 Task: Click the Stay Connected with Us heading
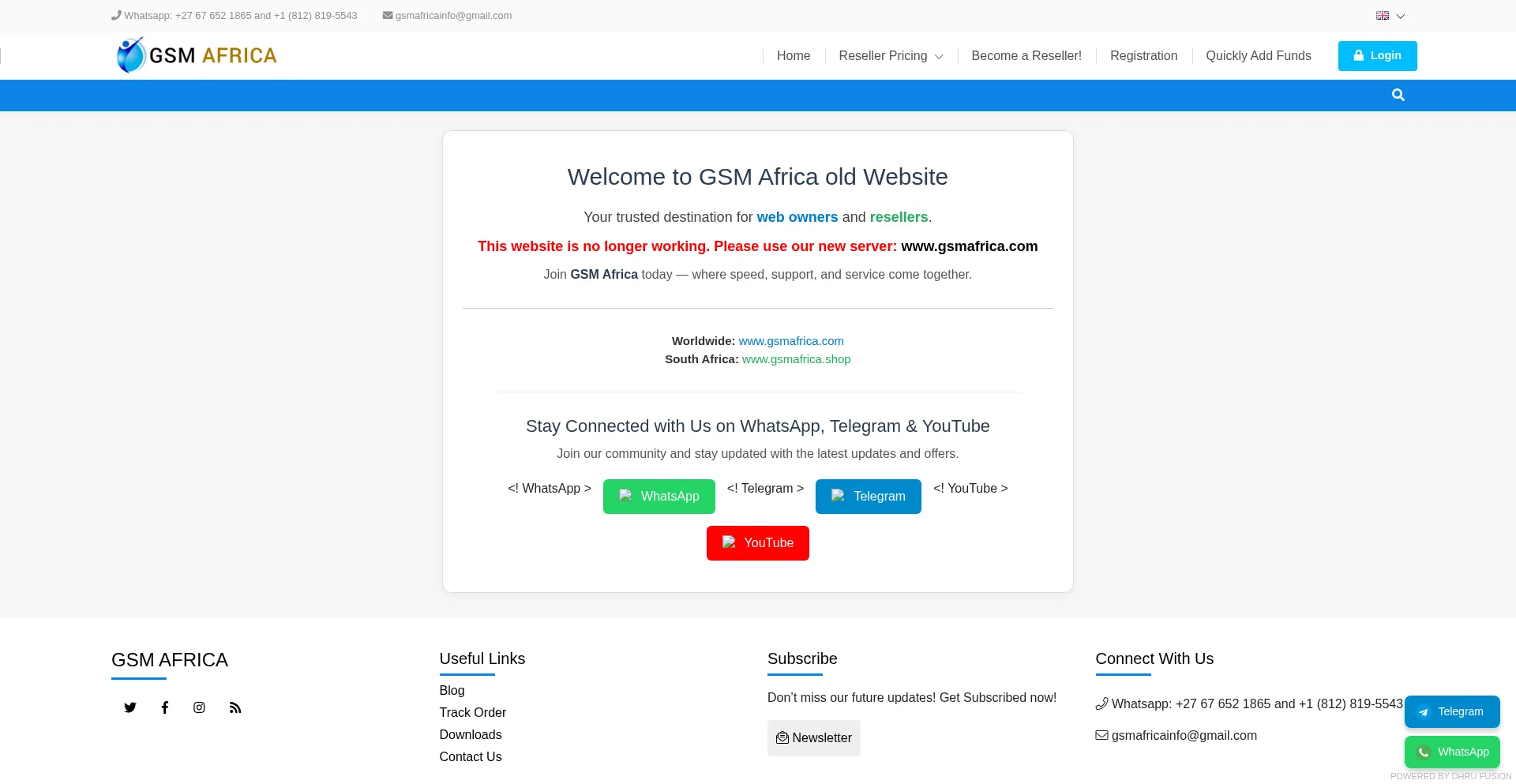pyautogui.click(x=757, y=426)
